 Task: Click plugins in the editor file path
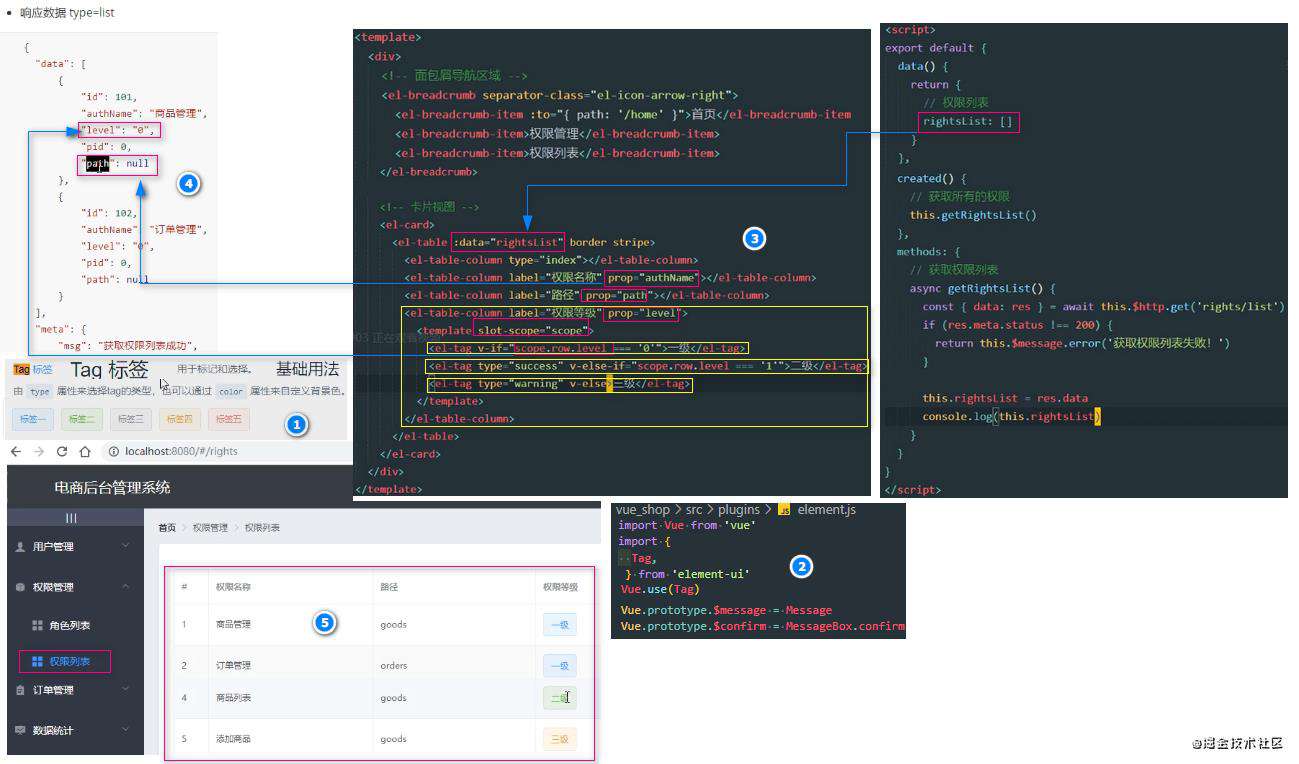tap(740, 510)
